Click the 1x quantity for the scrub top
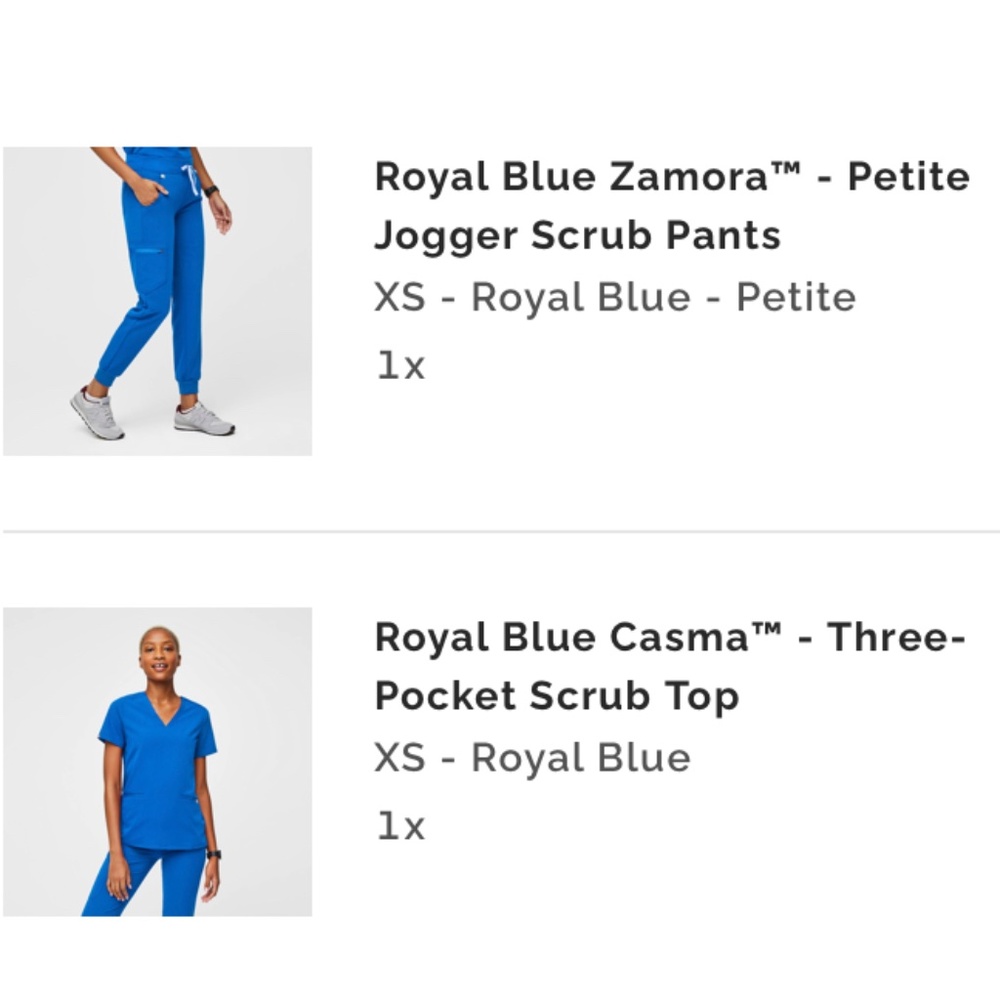1000x1000 pixels. pos(401,826)
